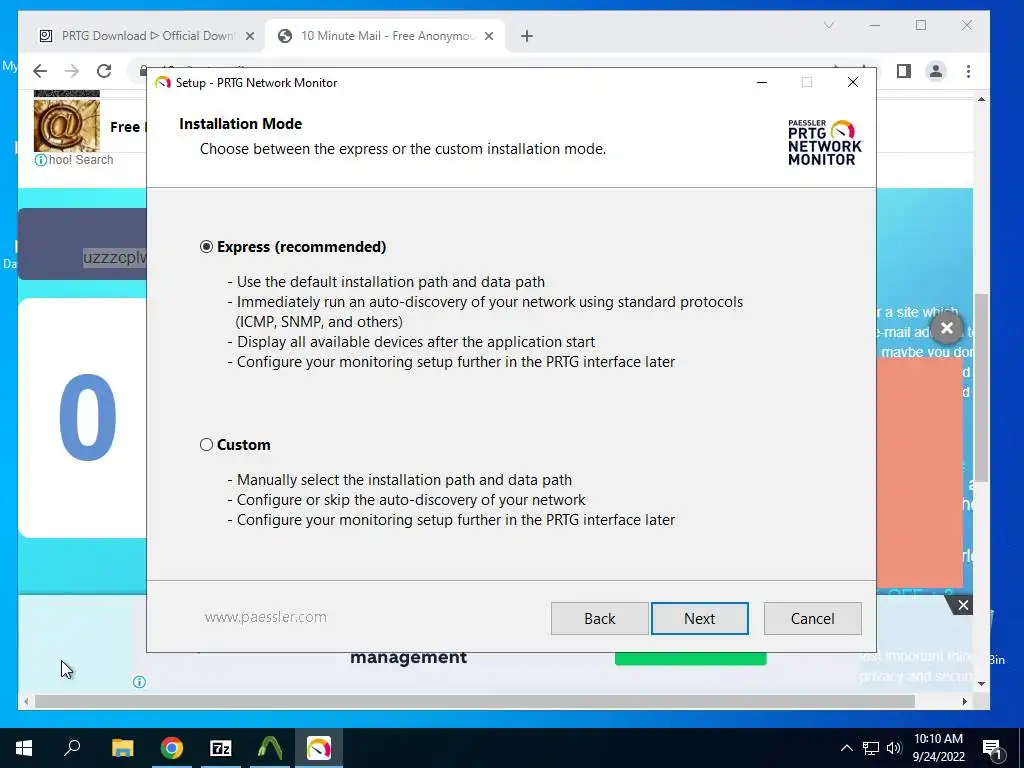Click the volume tray icon
The image size is (1024, 768).
[894, 748]
